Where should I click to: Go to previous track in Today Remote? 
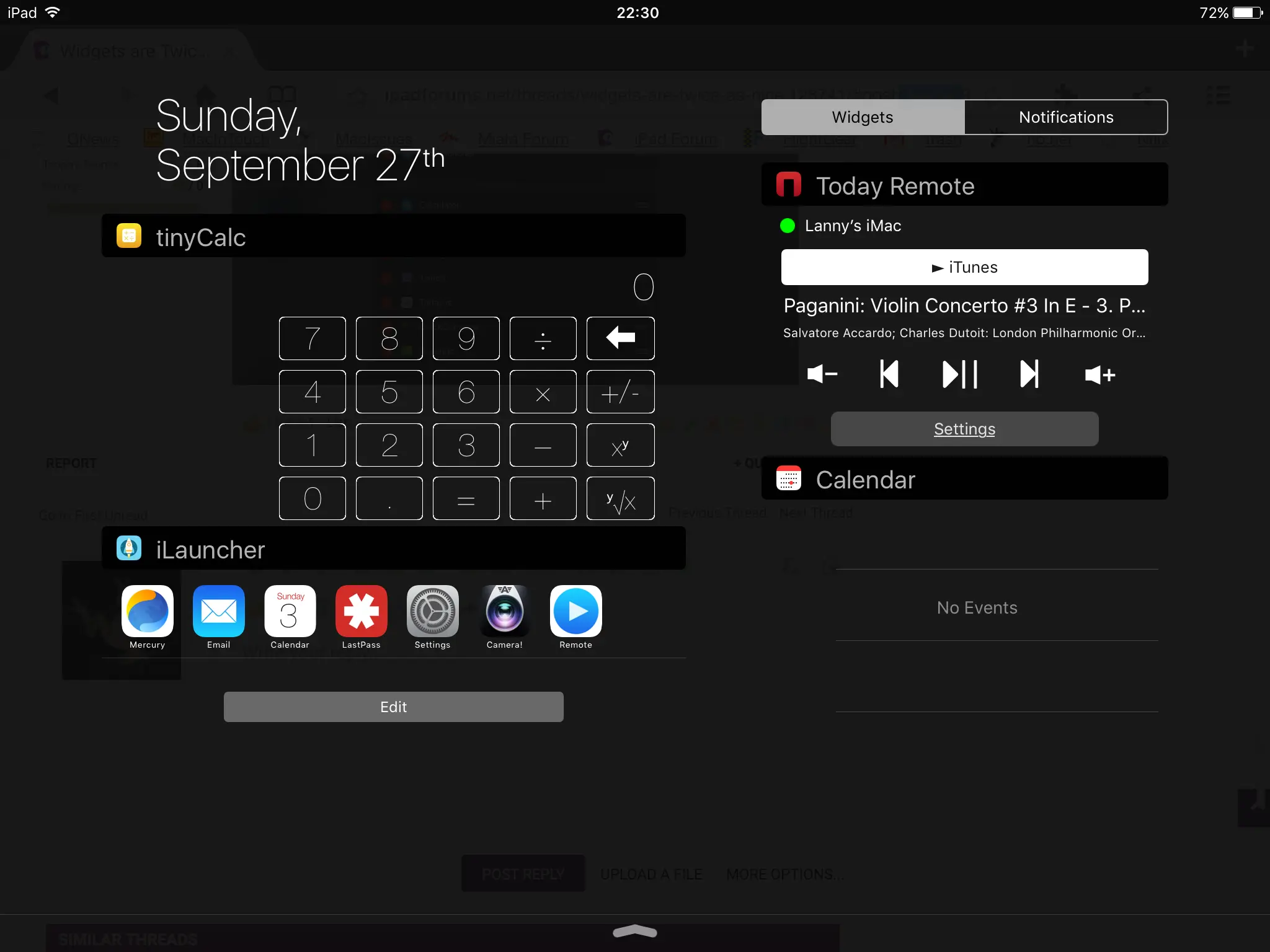[x=889, y=374]
